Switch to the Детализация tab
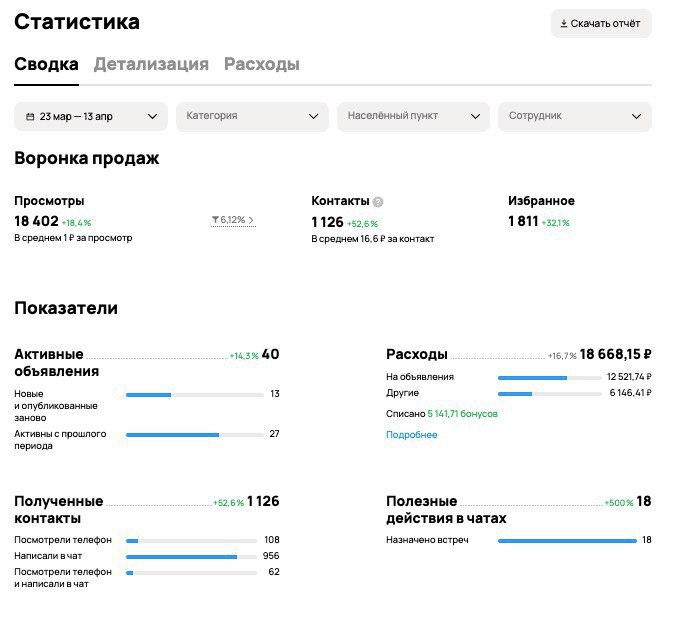The height and width of the screenshot is (619, 696). click(151, 64)
